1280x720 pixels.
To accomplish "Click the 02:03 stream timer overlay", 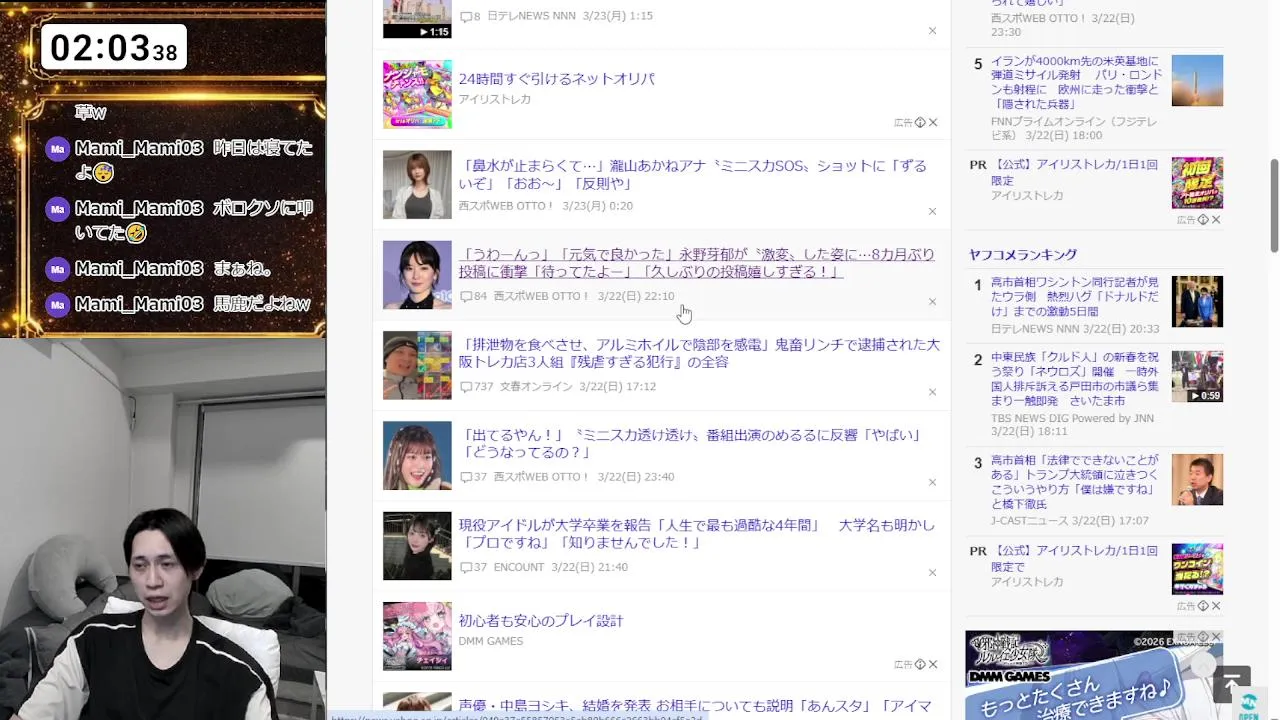I will coord(114,47).
